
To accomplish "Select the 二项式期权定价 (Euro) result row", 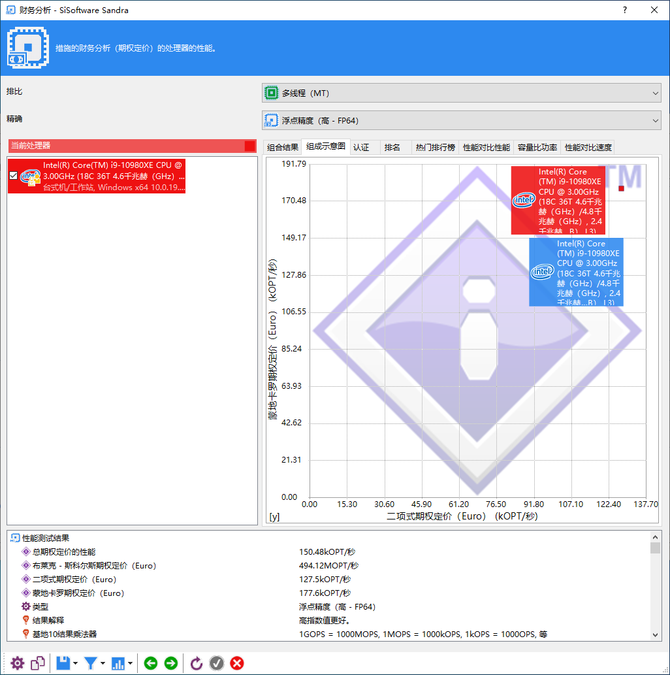I will tap(329, 579).
